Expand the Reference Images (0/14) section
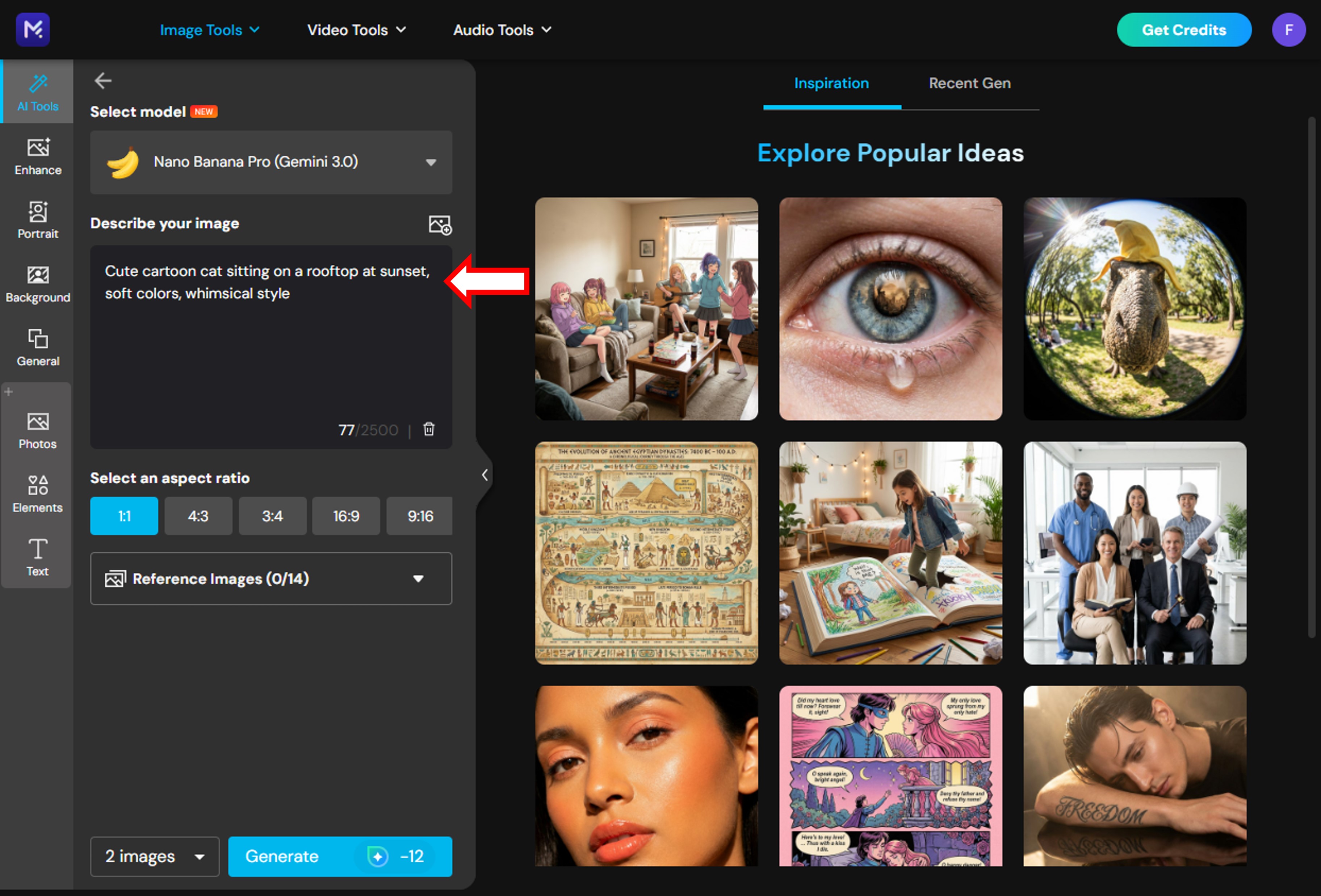1321x896 pixels. click(x=271, y=579)
